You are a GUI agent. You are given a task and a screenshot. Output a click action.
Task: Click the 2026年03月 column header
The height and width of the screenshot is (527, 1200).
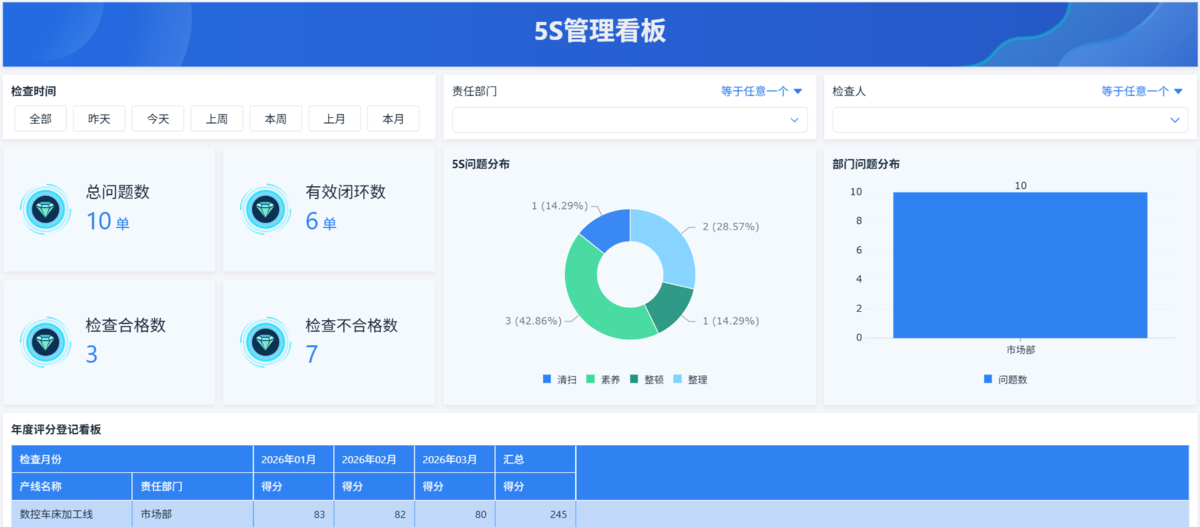455,459
